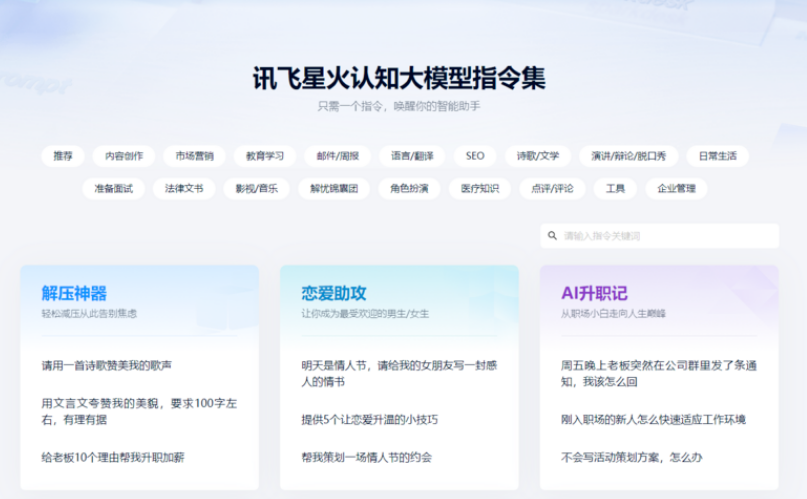Switch to the 内容创作 category
Screen dimensions: 807x499
(124, 156)
